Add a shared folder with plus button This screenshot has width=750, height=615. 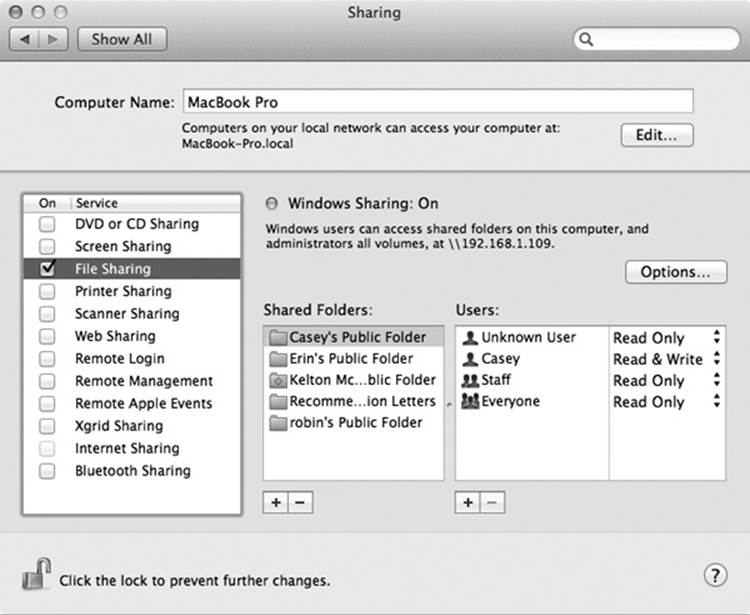coord(276,503)
